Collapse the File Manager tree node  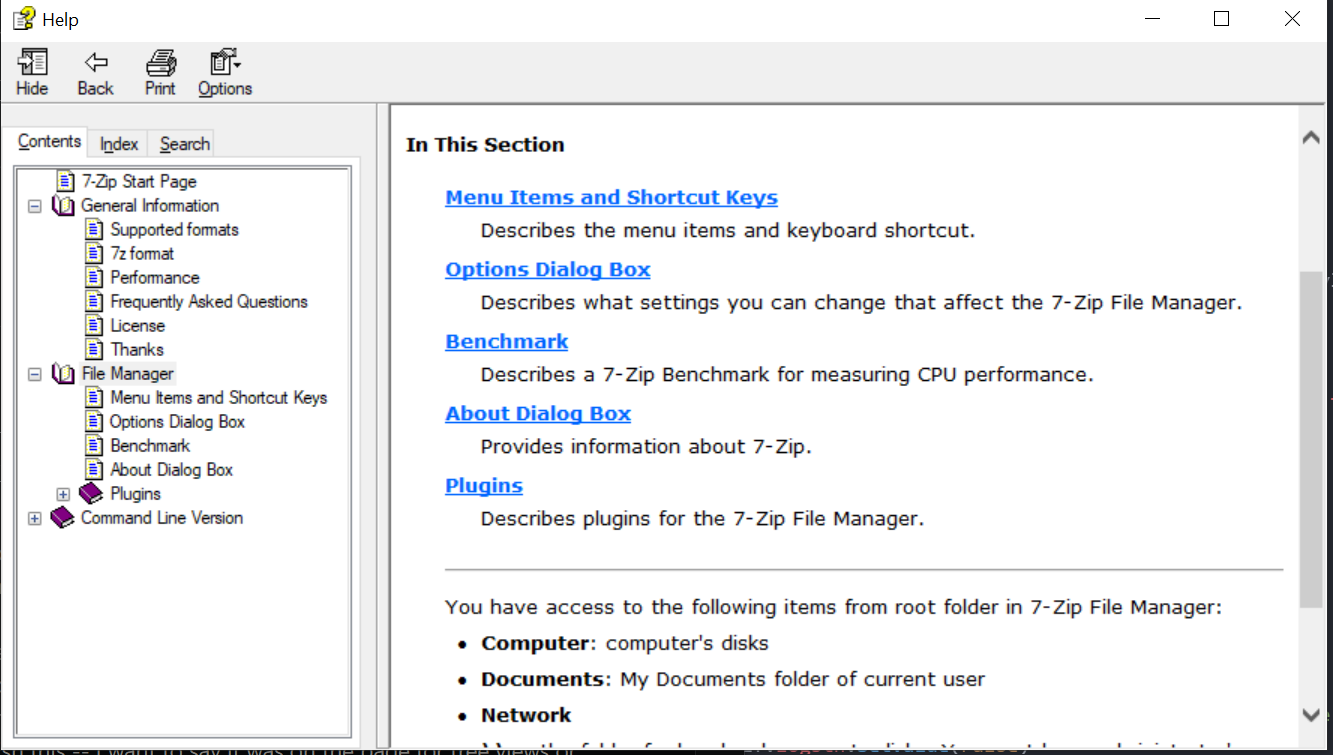click(35, 374)
